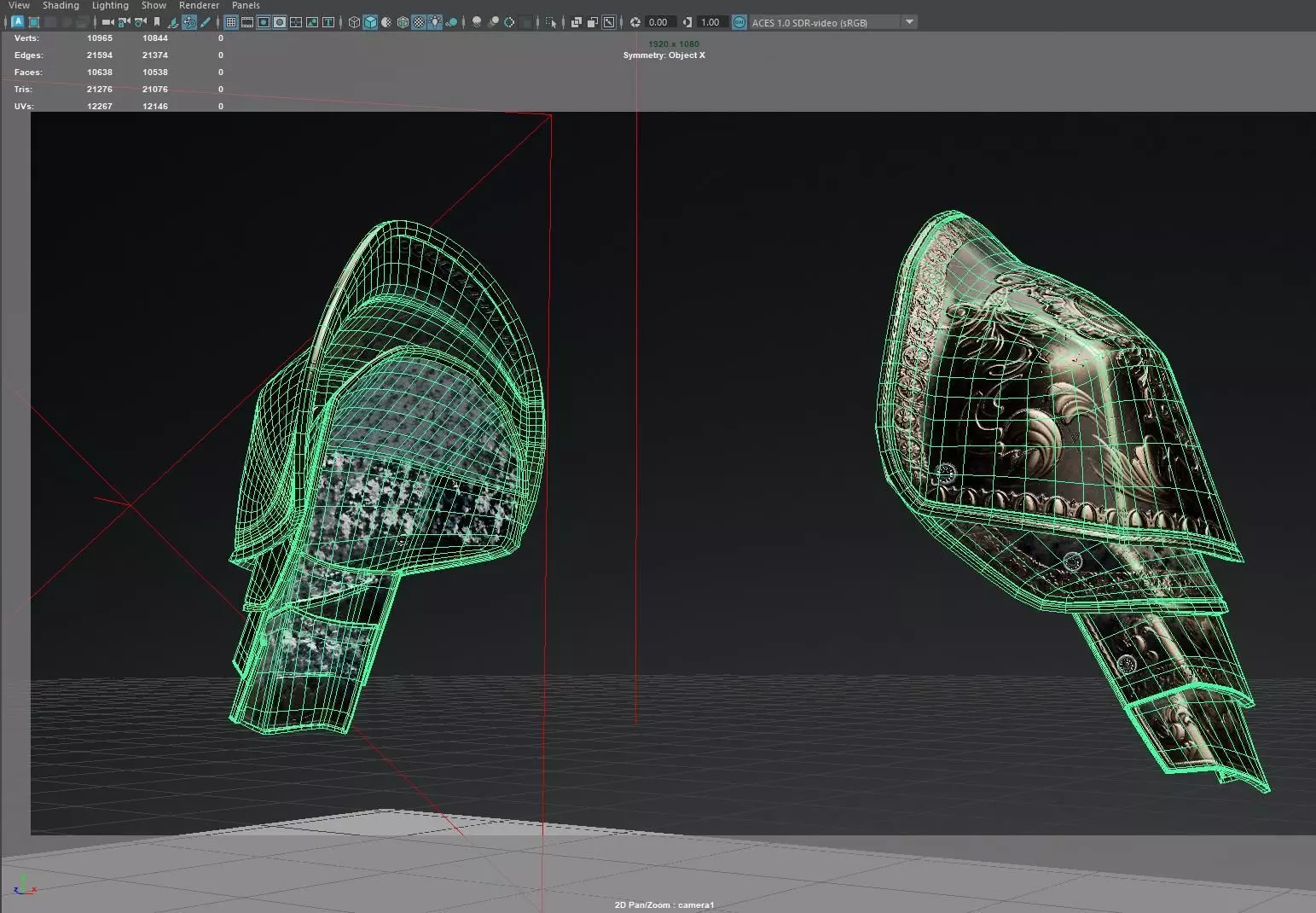Click the Select Camera icon
This screenshot has height=913, width=1316.
pyautogui.click(x=108, y=22)
